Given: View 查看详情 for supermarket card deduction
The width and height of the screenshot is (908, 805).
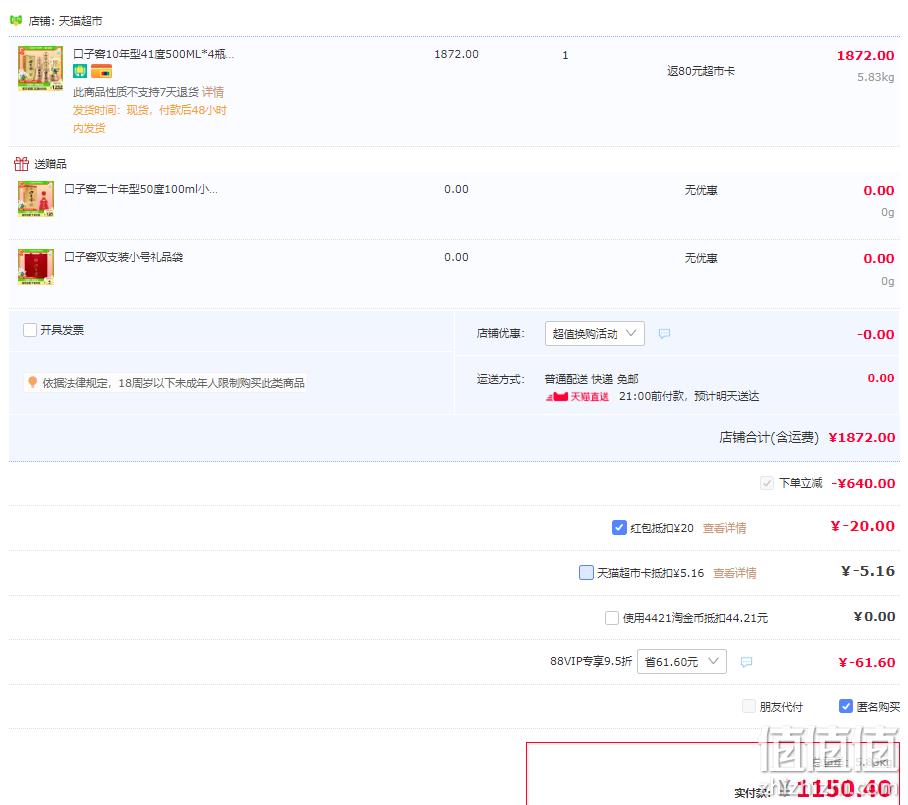Looking at the screenshot, I should click(x=734, y=573).
